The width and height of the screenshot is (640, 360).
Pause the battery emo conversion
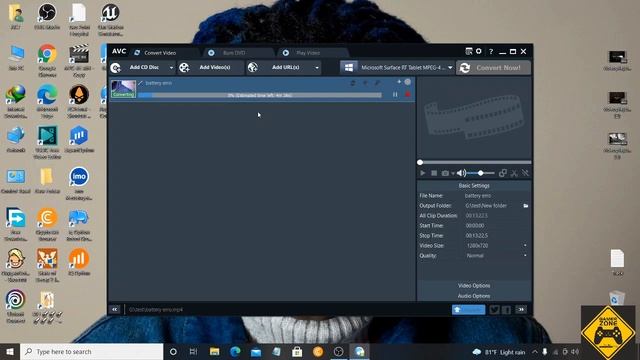395,95
